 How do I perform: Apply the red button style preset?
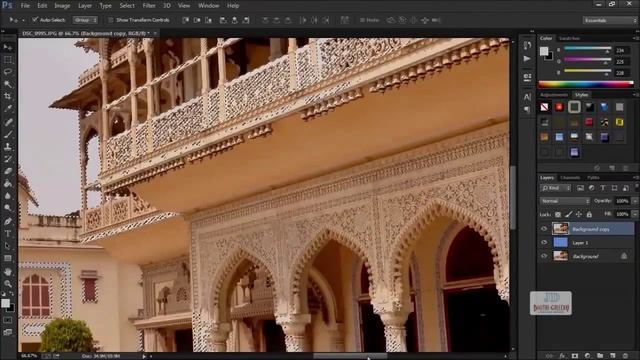(x=559, y=107)
